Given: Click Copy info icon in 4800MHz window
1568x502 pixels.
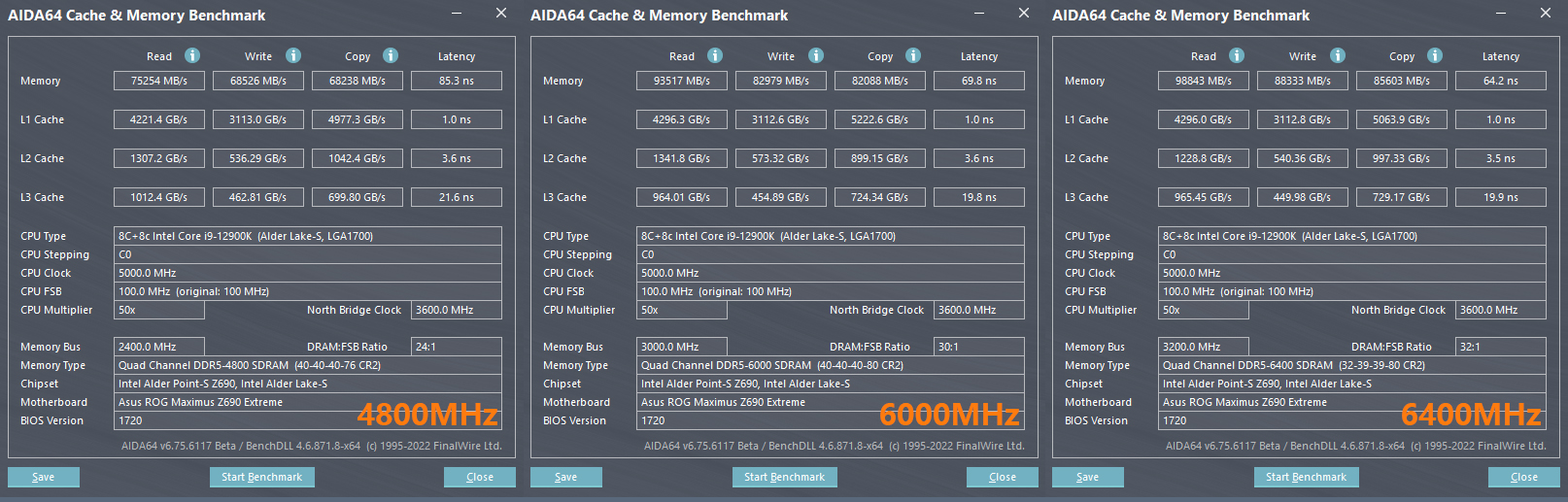Looking at the screenshot, I should pos(391,55).
